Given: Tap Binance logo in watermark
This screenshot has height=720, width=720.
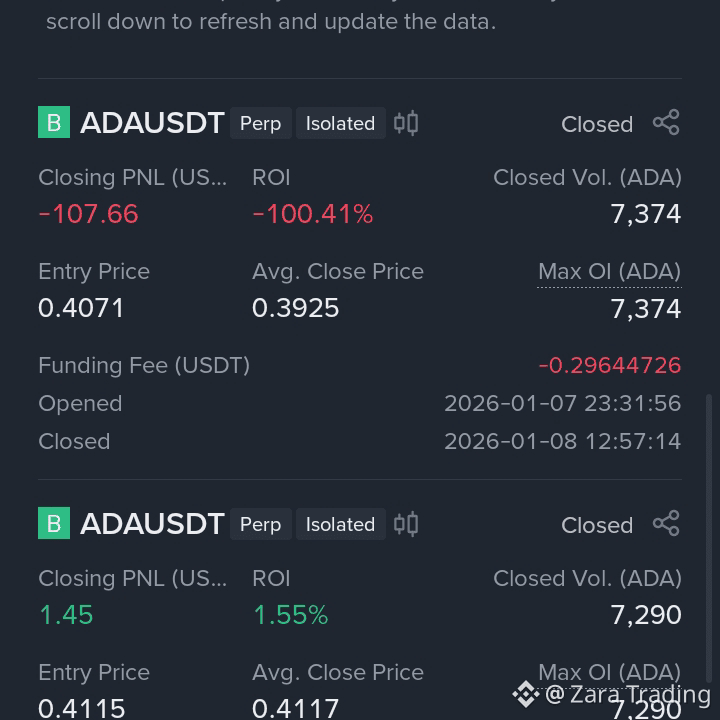Looking at the screenshot, I should (x=526, y=694).
